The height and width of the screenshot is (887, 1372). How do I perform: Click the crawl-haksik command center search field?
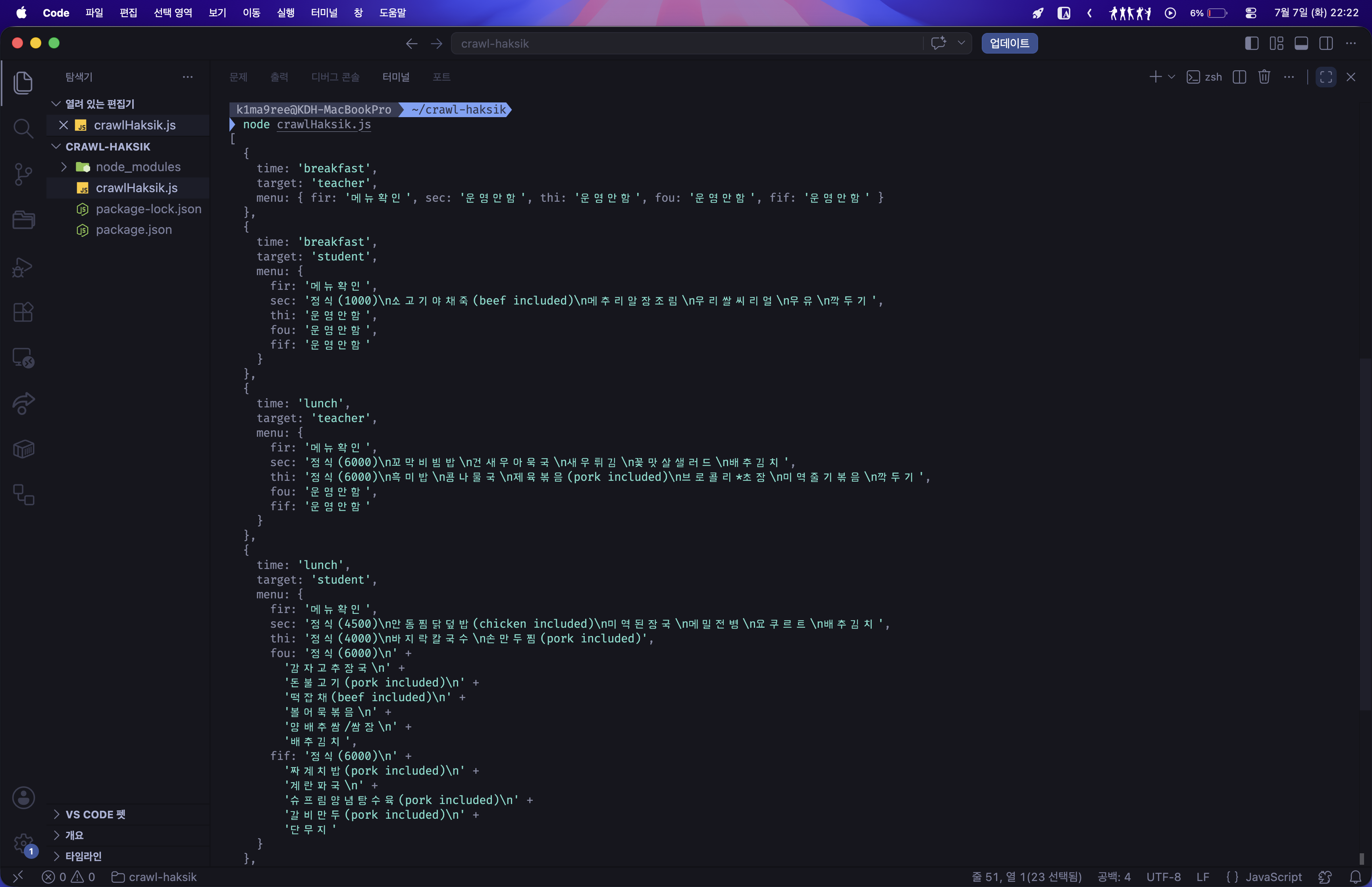[x=687, y=43]
